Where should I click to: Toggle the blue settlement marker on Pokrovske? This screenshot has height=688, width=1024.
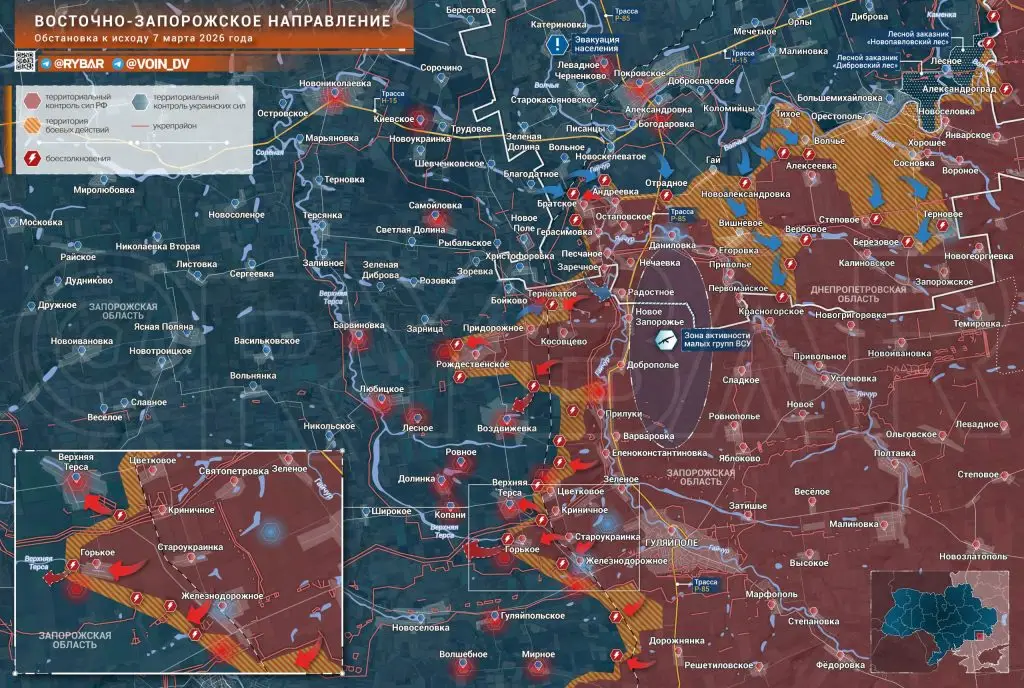point(639,83)
